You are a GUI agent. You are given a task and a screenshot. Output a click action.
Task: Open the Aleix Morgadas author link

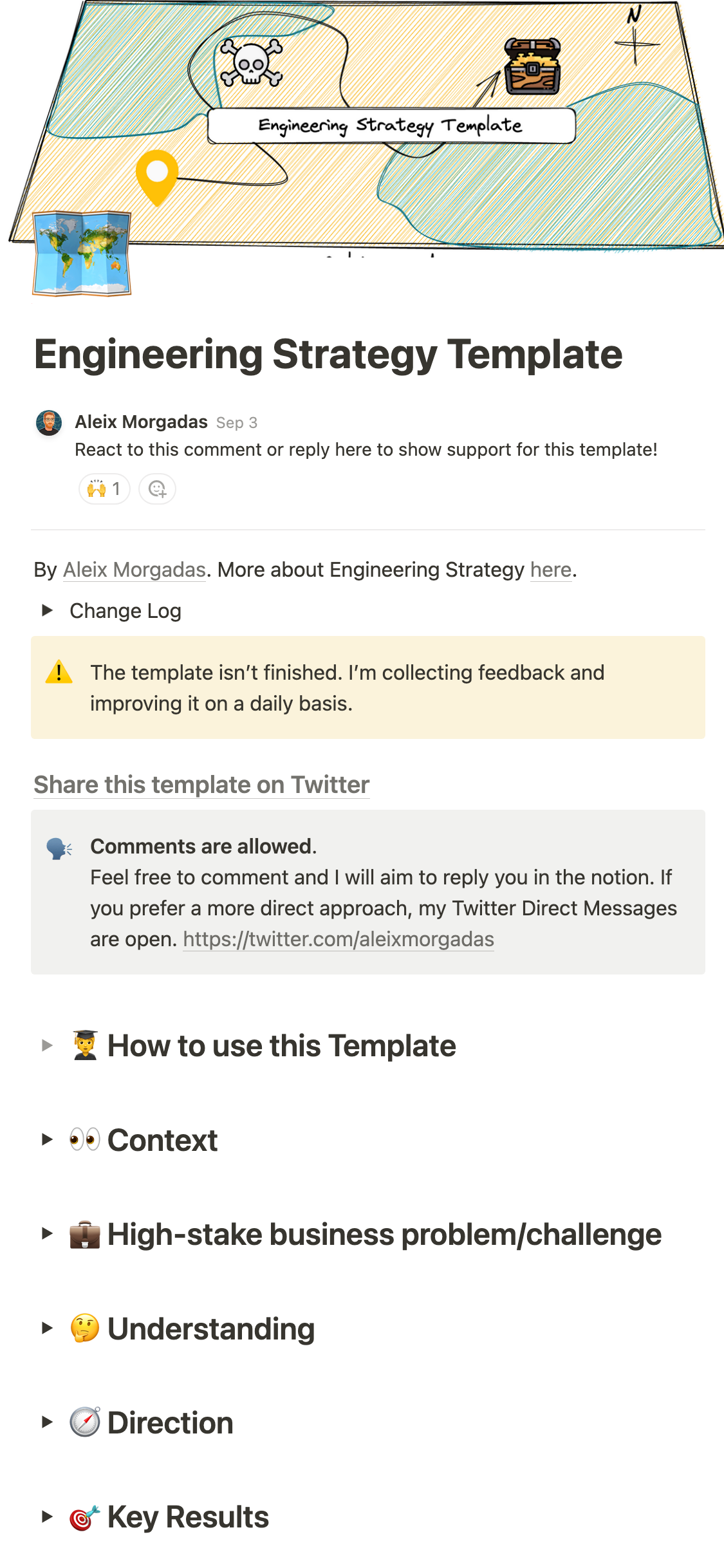click(134, 570)
